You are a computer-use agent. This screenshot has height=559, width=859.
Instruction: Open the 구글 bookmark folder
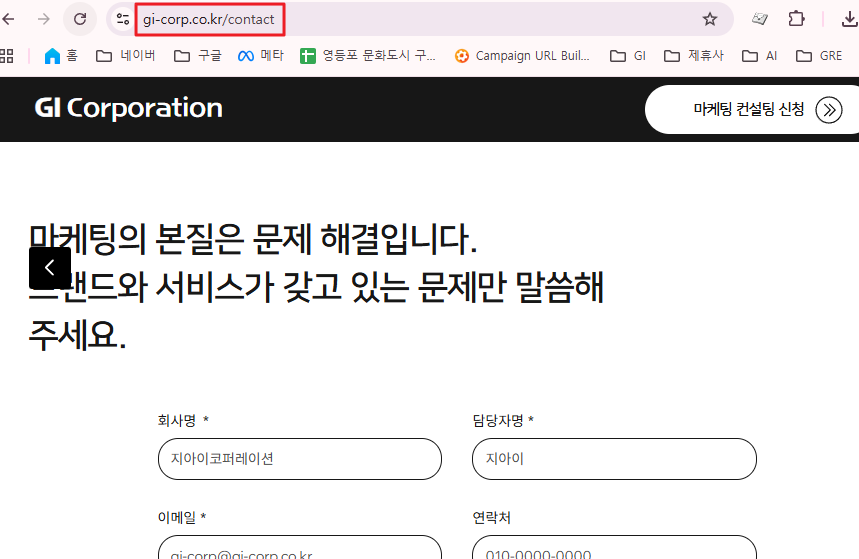197,55
